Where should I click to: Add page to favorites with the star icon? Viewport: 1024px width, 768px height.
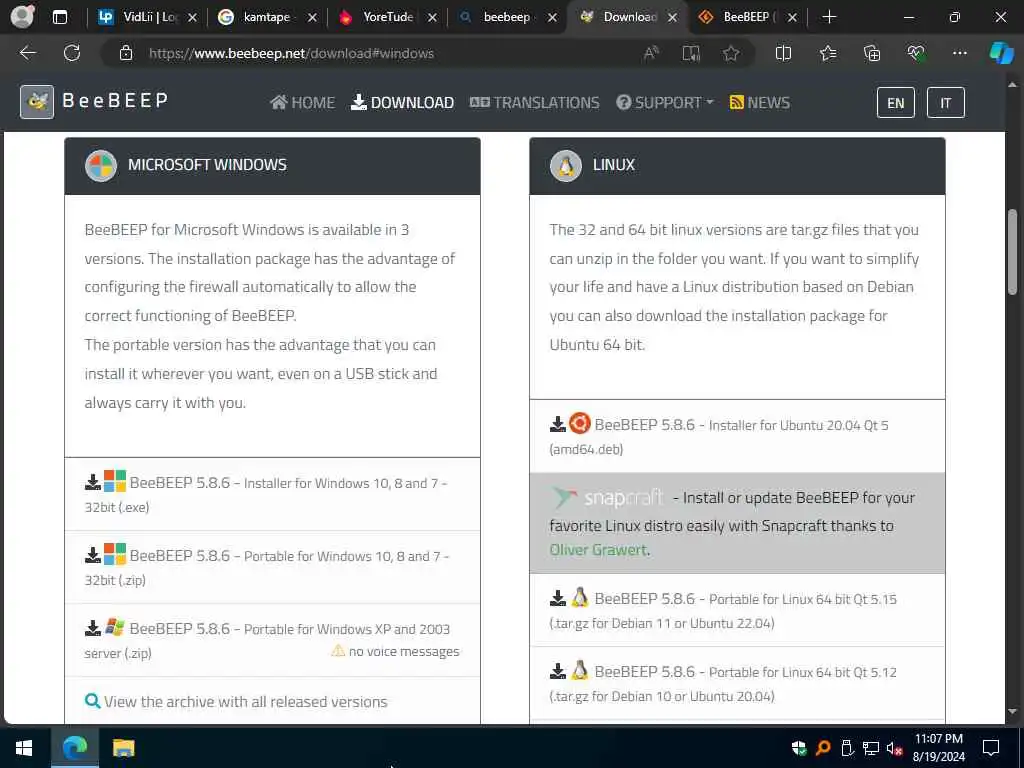click(x=731, y=53)
